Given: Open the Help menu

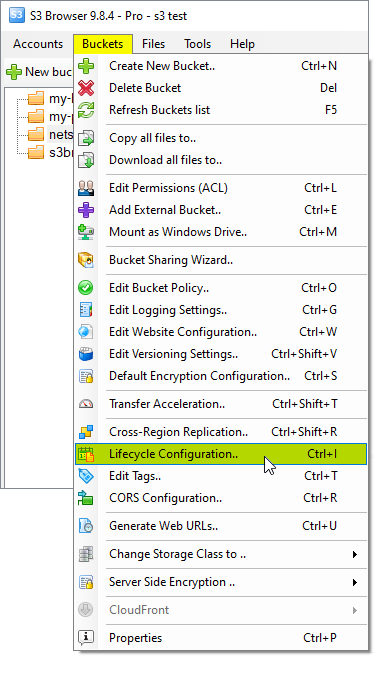Looking at the screenshot, I should [242, 44].
